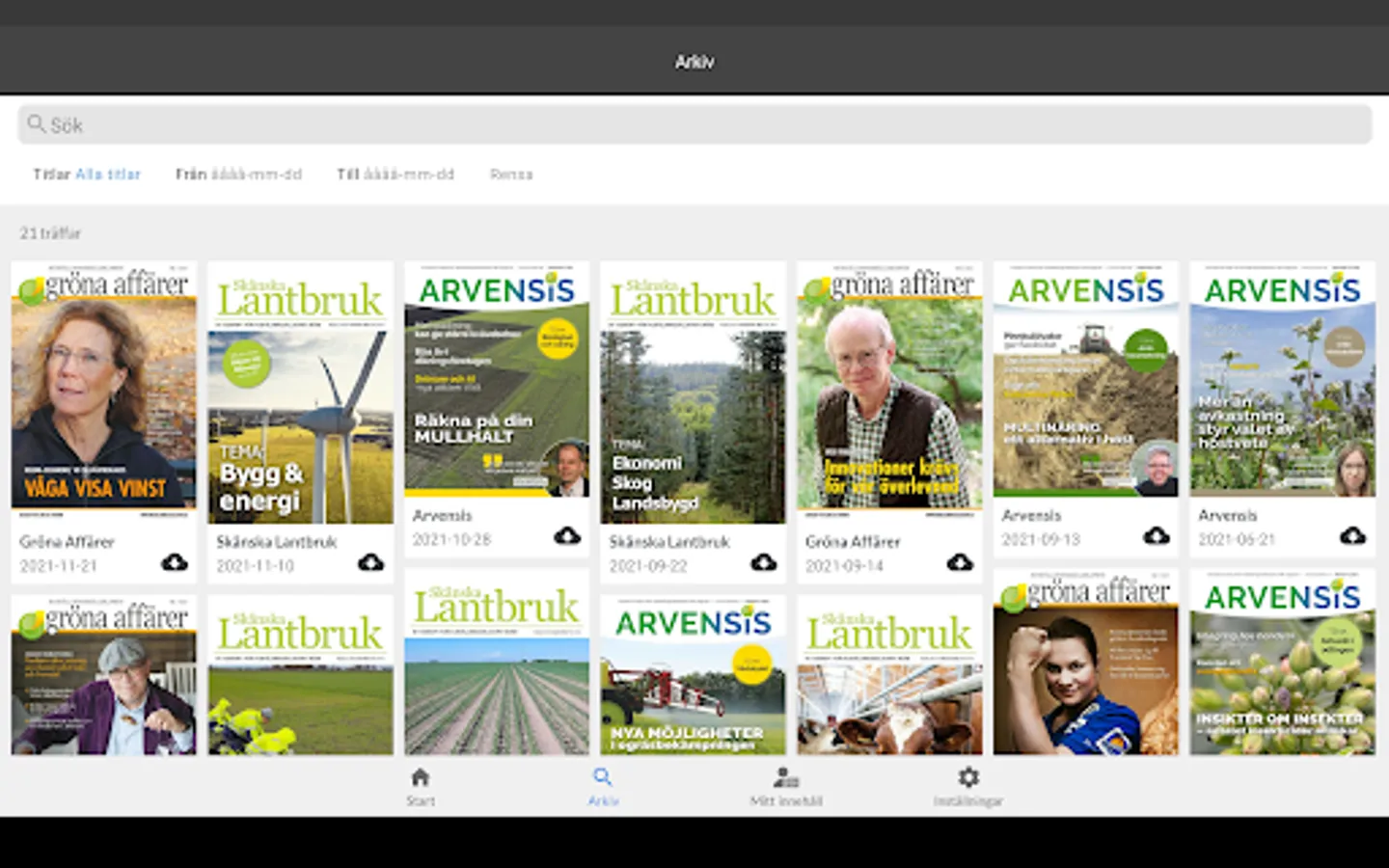Click the search magnifier icon in Sök field
This screenshot has width=1389, height=868.
[x=37, y=123]
